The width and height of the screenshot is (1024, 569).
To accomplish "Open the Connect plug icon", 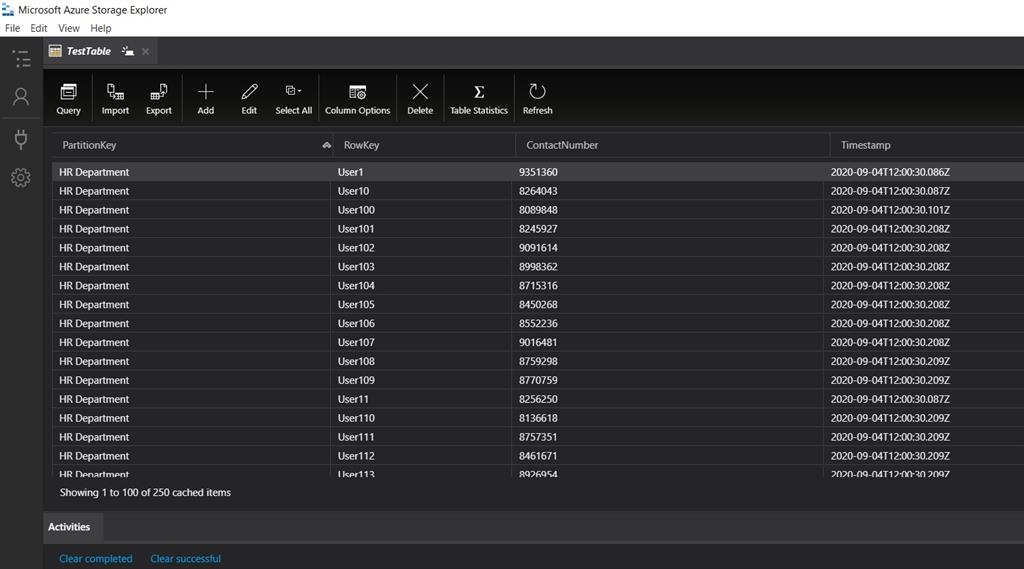I will 21,139.
